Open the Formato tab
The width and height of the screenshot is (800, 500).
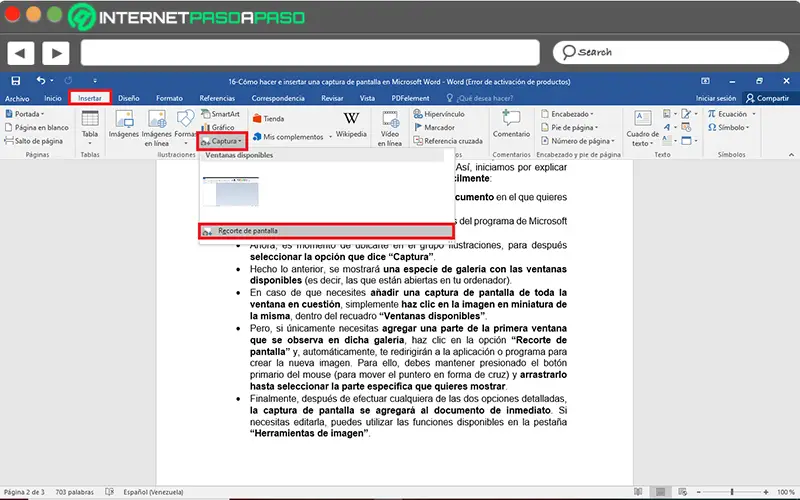pyautogui.click(x=169, y=98)
